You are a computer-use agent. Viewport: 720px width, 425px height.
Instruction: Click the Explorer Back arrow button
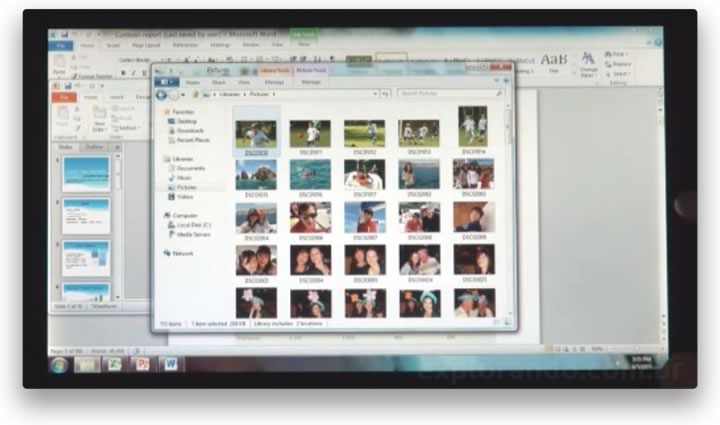161,95
